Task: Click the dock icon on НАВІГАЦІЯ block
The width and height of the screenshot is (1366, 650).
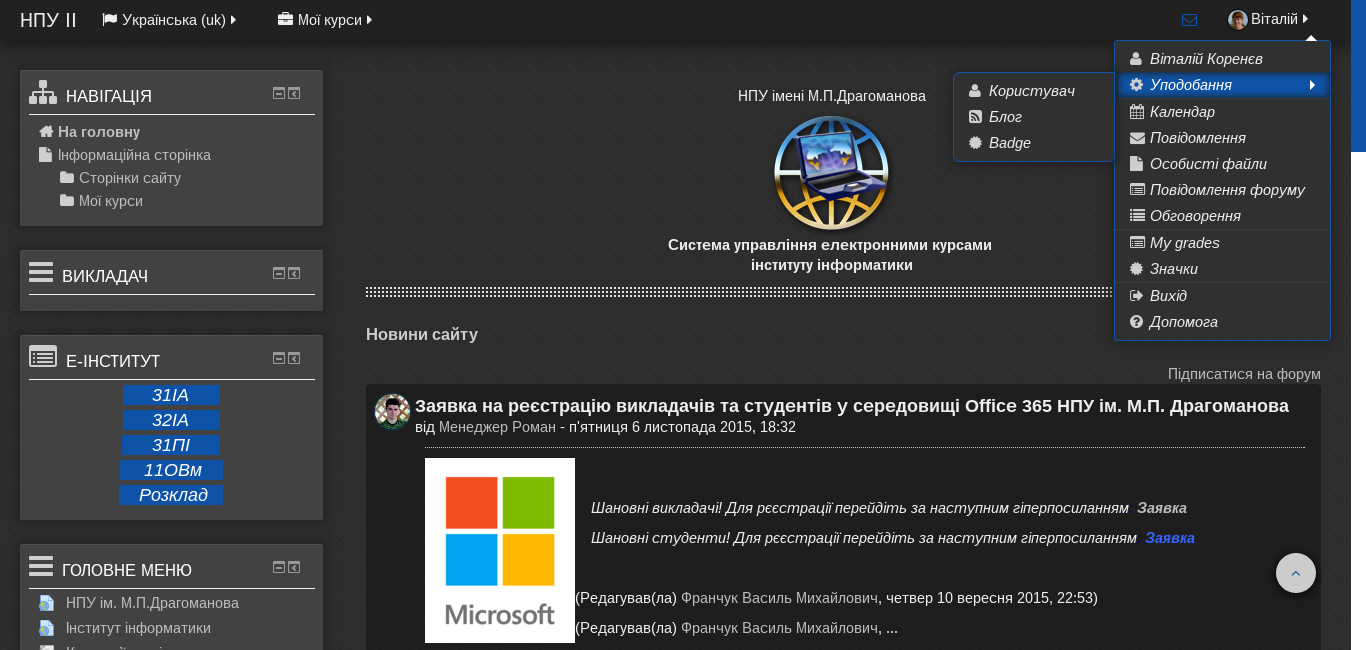Action: (x=294, y=92)
